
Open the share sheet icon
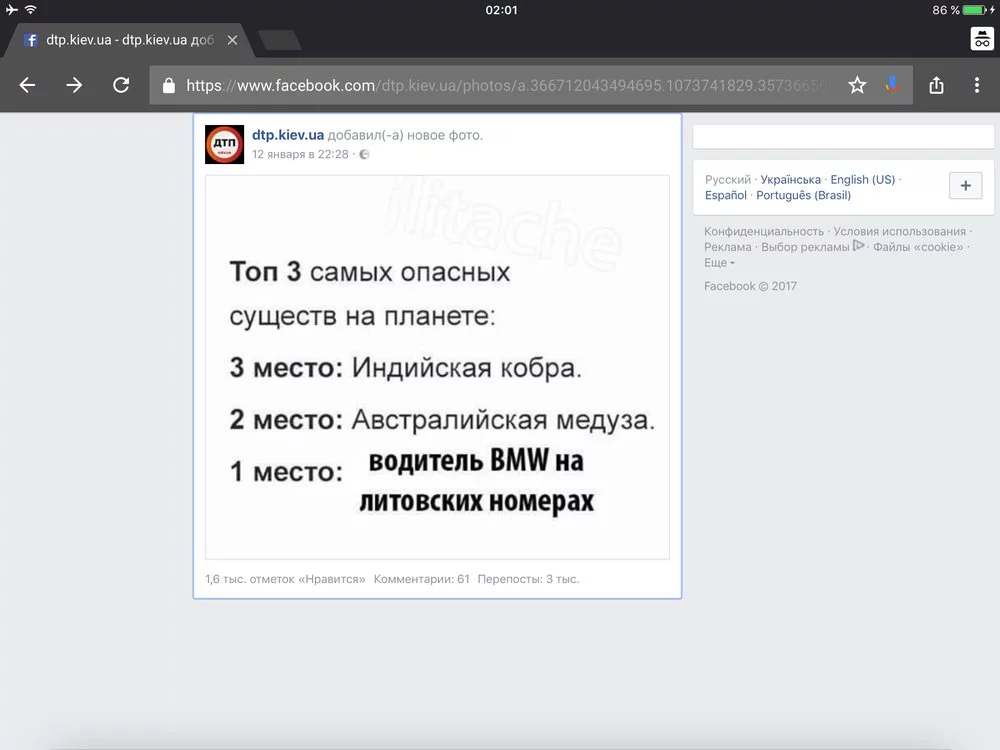point(936,85)
